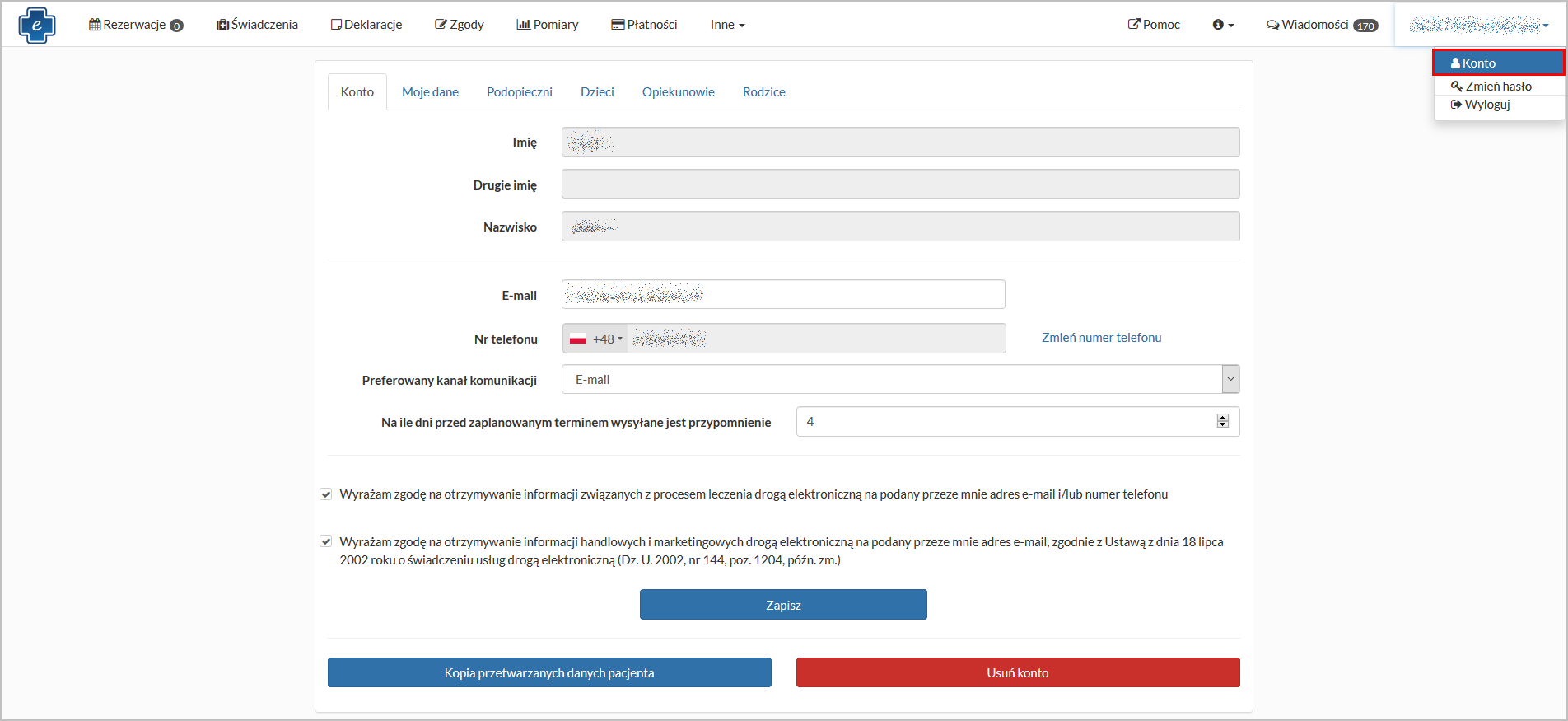
Task: Expand the info icon dropdown
Action: tap(1223, 25)
